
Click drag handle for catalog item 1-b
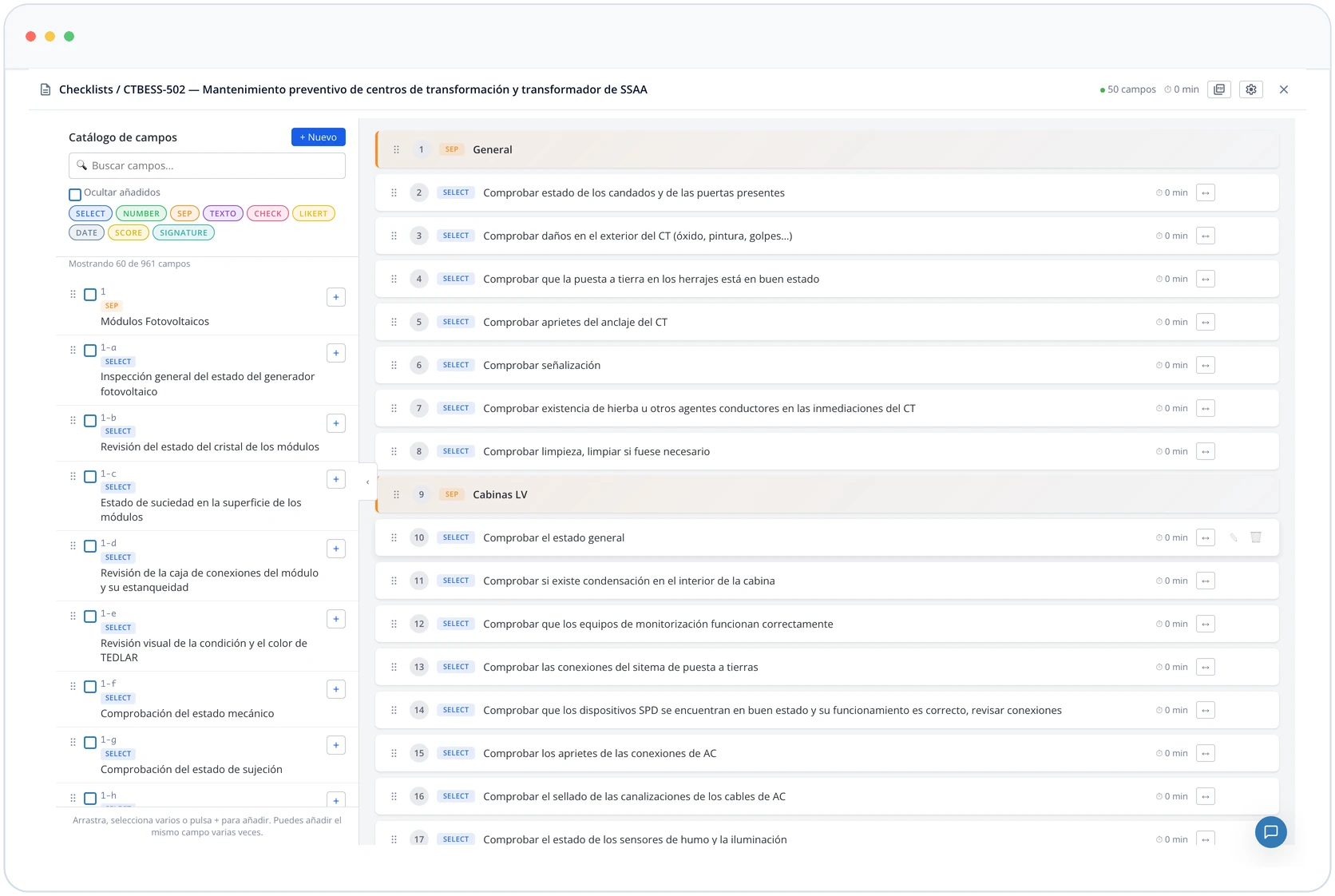tap(73, 420)
